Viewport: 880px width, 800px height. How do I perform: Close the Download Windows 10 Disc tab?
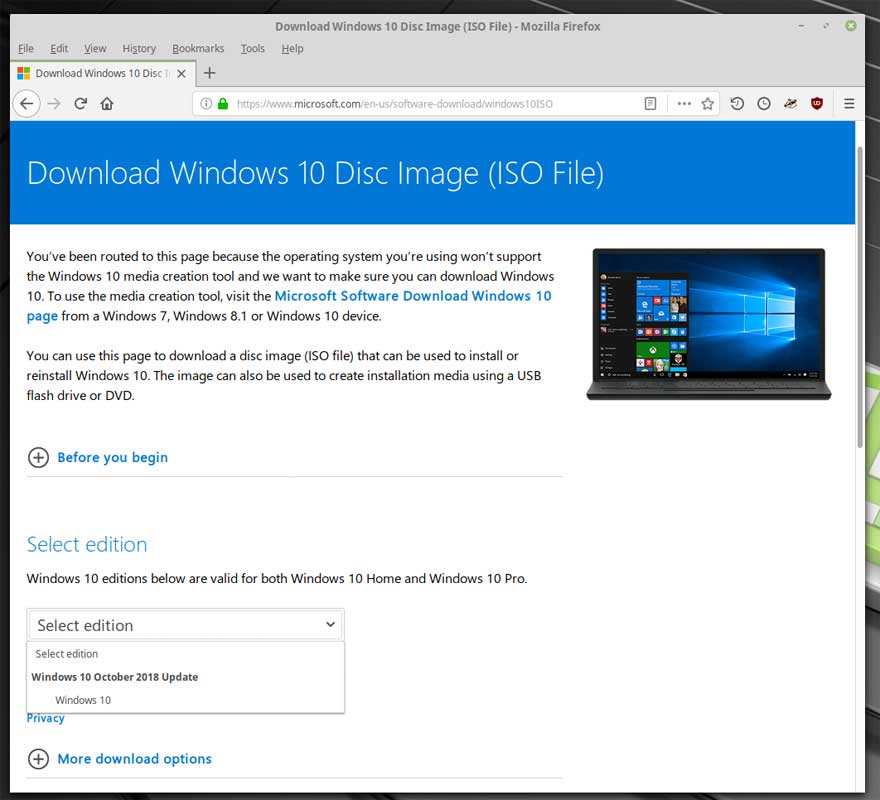click(x=181, y=74)
